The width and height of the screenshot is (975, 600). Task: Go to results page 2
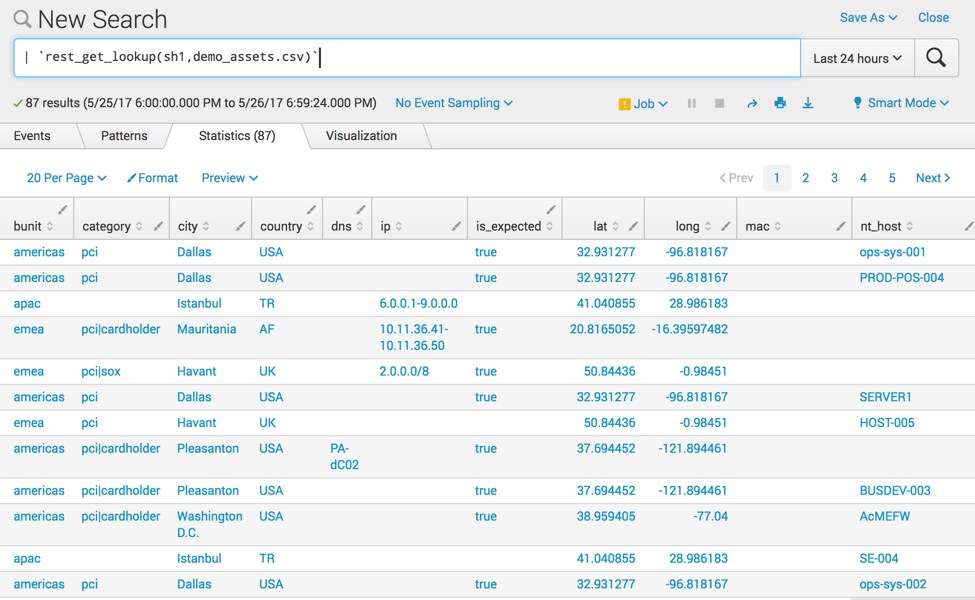coord(805,178)
